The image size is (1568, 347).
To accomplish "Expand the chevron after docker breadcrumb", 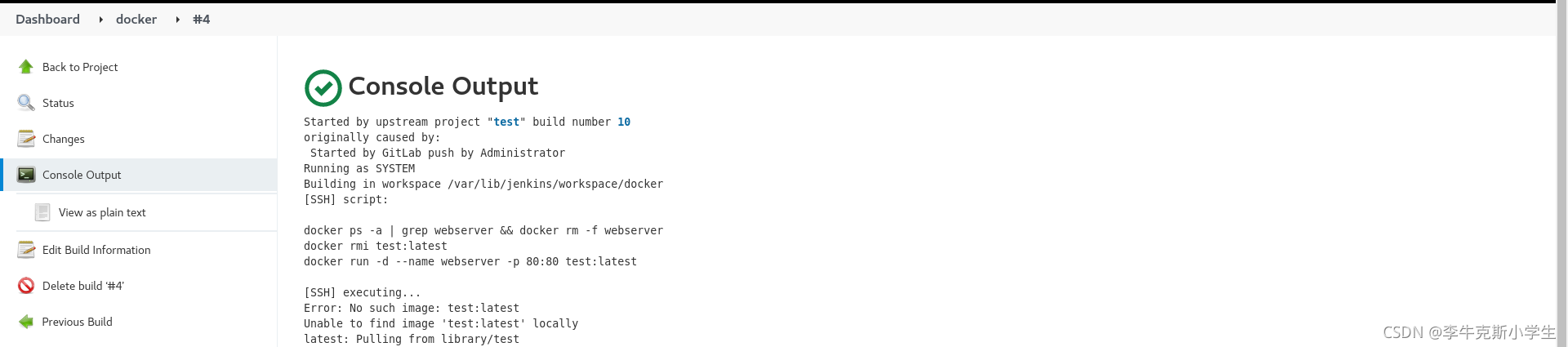I will click(x=177, y=20).
